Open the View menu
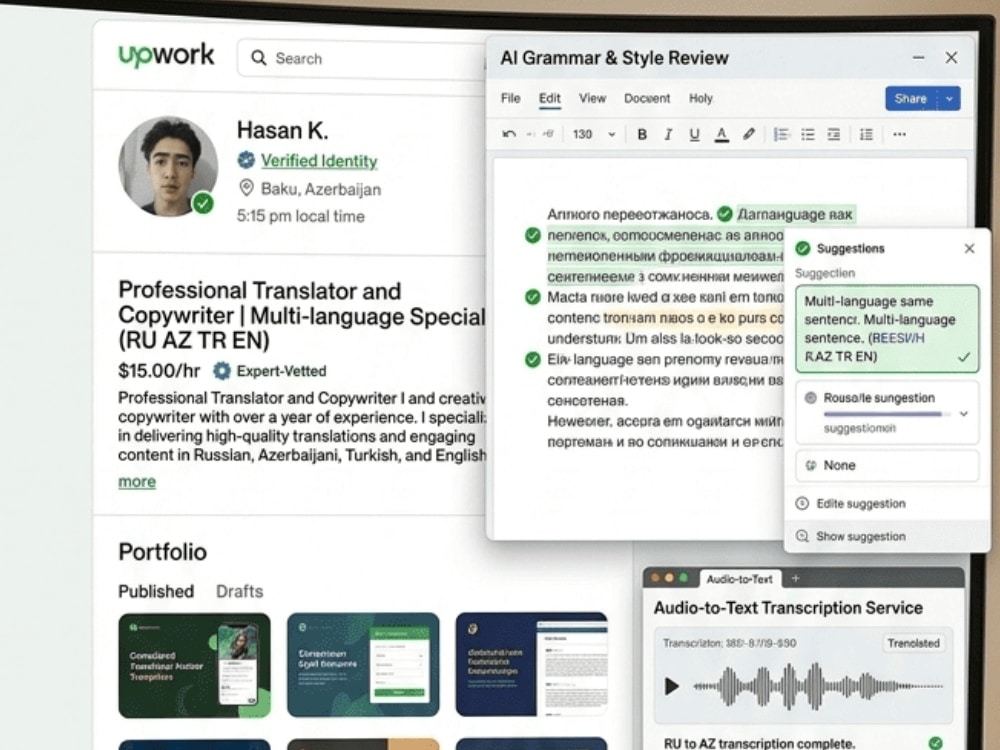Viewport: 1000px width, 750px height. [x=592, y=98]
